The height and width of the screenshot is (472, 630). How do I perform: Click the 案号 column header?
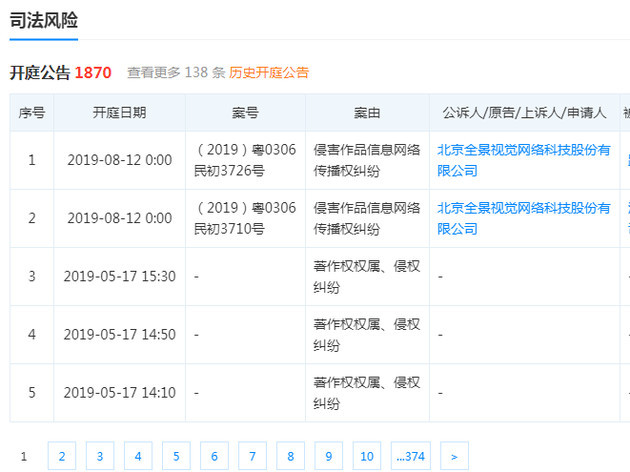(245, 113)
